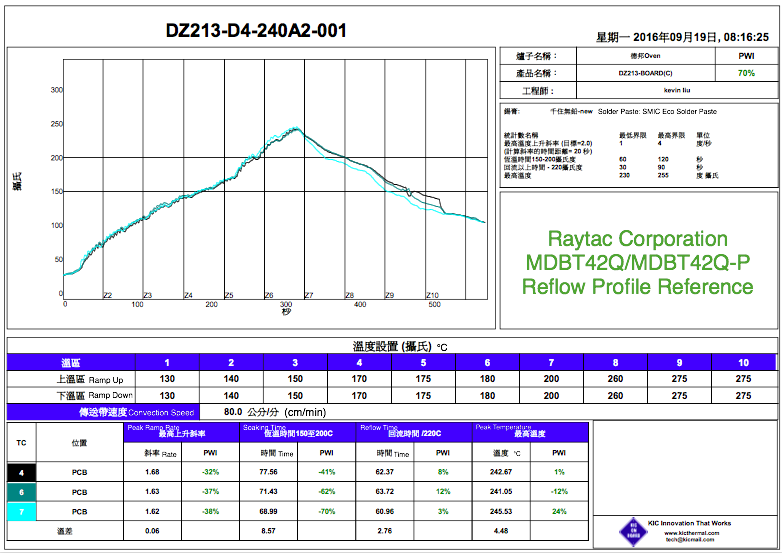Screen dimensions: 782x553
Task: Click TC 7 soak PWI -70%
Action: (327, 511)
